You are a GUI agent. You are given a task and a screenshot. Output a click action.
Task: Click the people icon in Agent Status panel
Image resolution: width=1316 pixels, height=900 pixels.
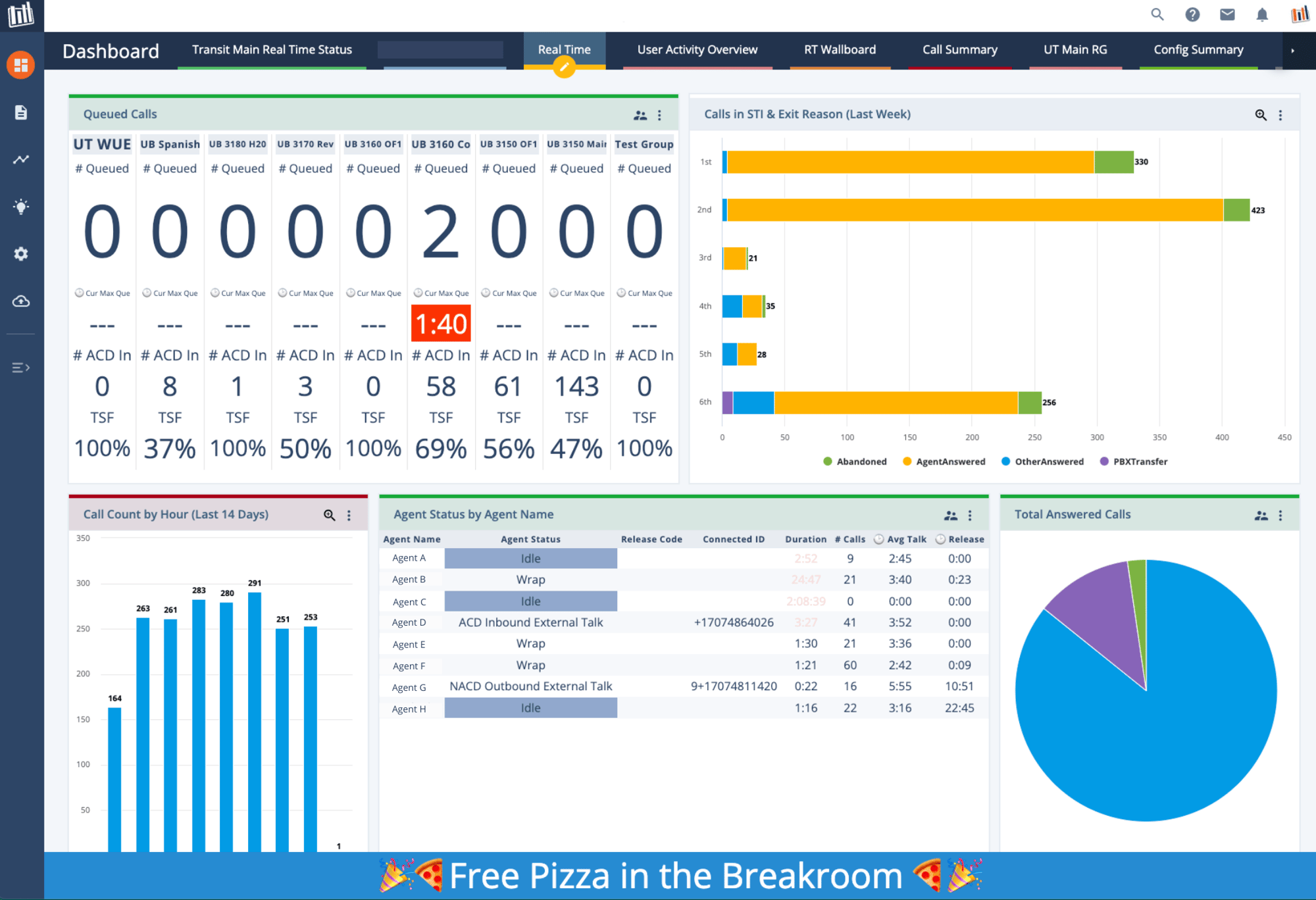coord(951,515)
